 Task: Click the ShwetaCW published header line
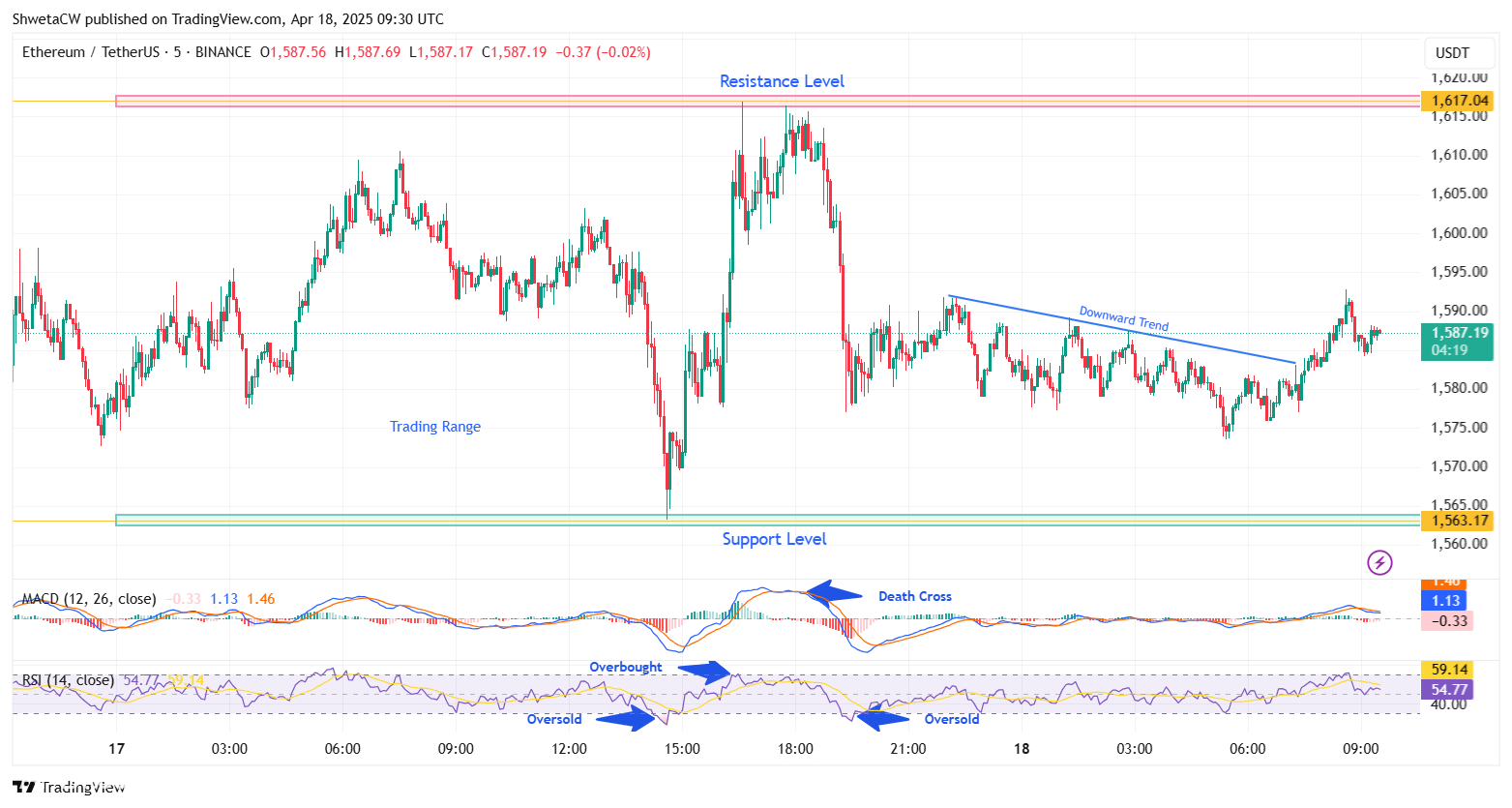(x=228, y=18)
